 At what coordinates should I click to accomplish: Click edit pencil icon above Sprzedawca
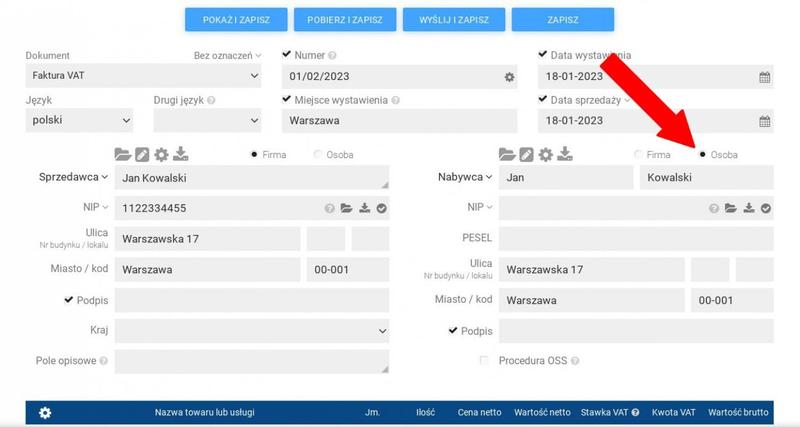[142, 154]
